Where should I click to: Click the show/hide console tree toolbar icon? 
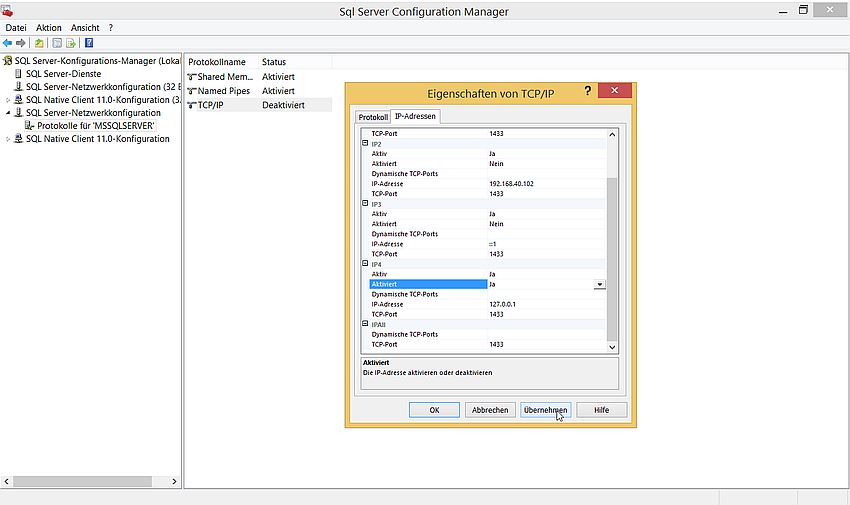point(57,43)
